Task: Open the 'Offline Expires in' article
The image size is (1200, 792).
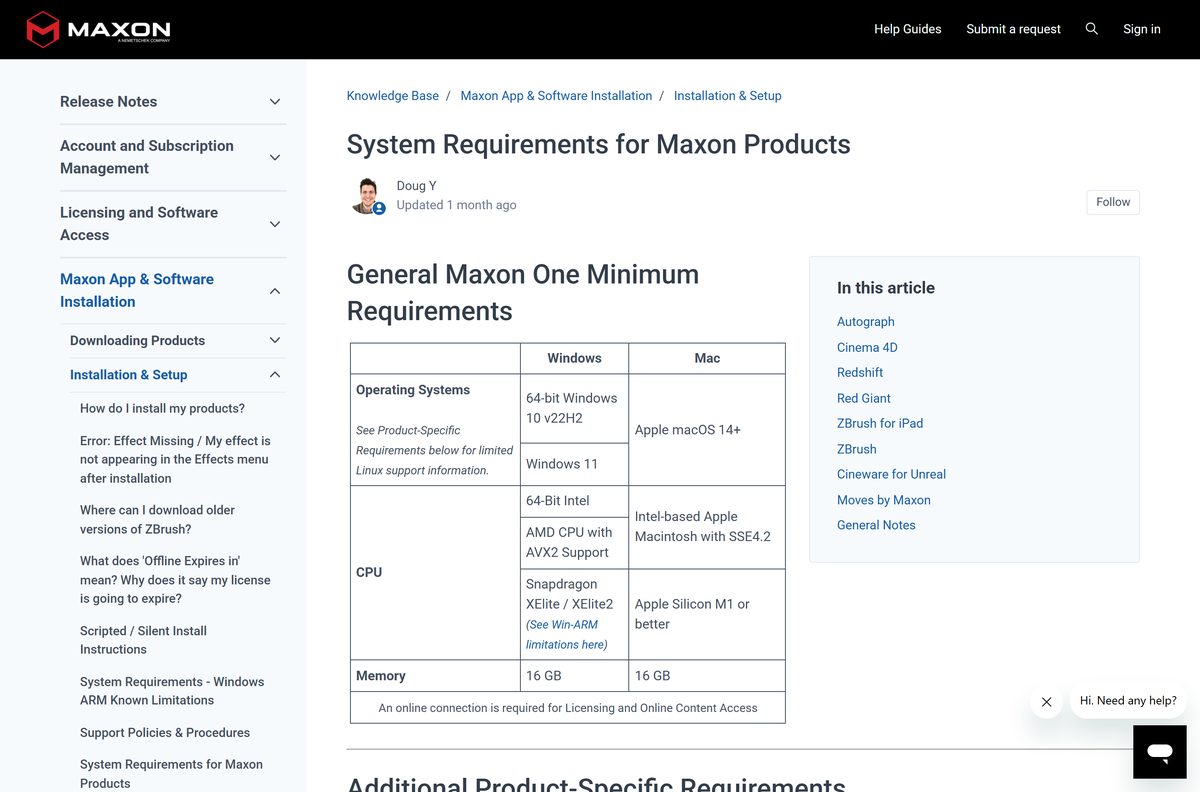Action: tap(175, 580)
